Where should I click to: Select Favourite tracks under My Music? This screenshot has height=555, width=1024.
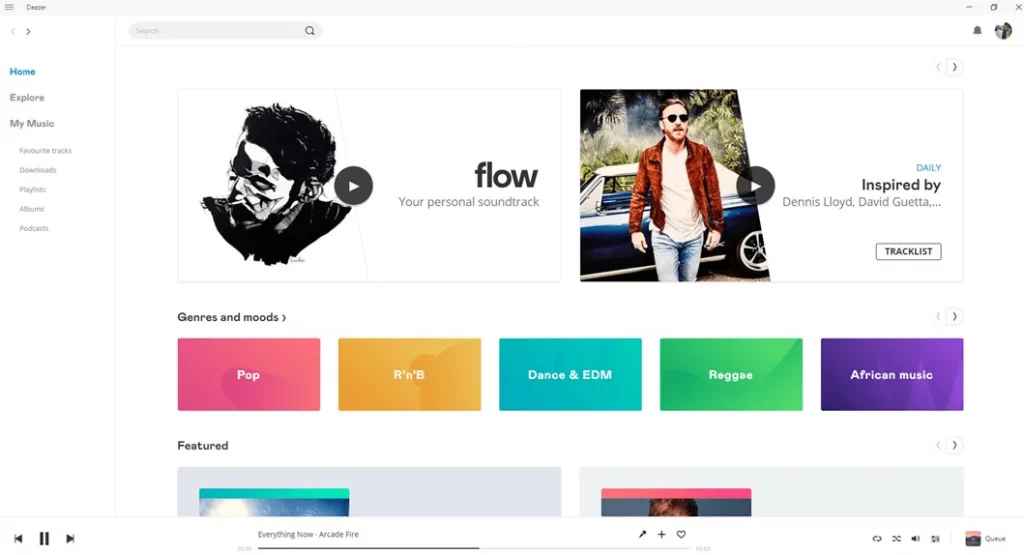[x=45, y=151]
